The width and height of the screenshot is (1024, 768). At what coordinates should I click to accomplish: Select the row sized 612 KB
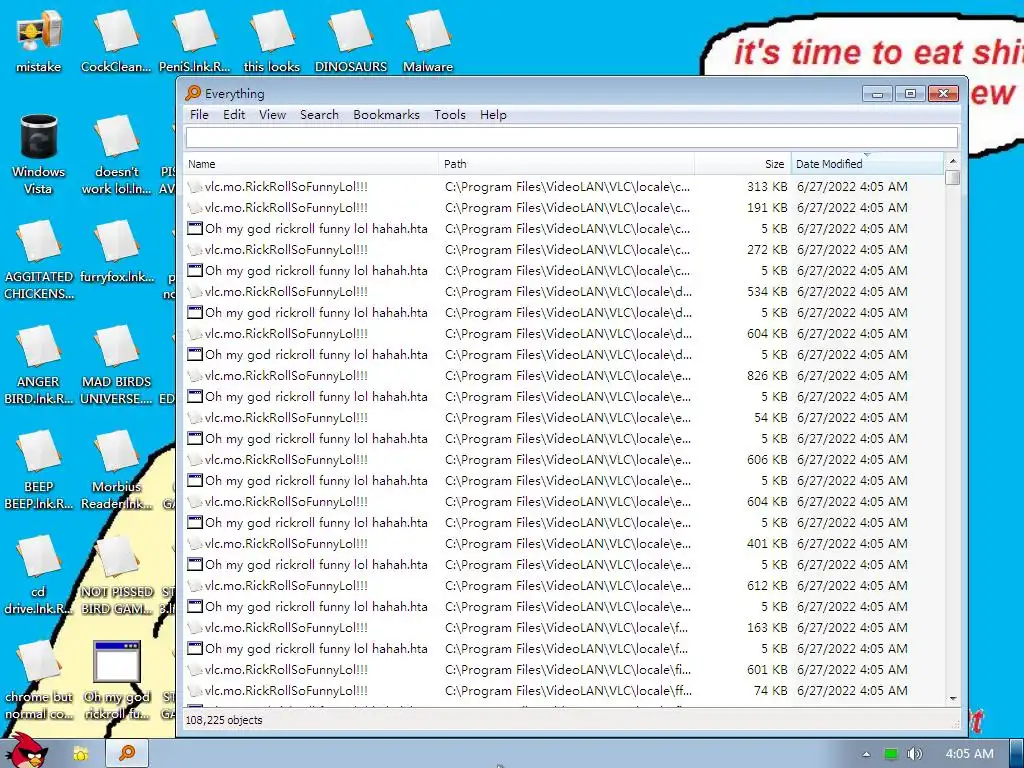coord(564,586)
